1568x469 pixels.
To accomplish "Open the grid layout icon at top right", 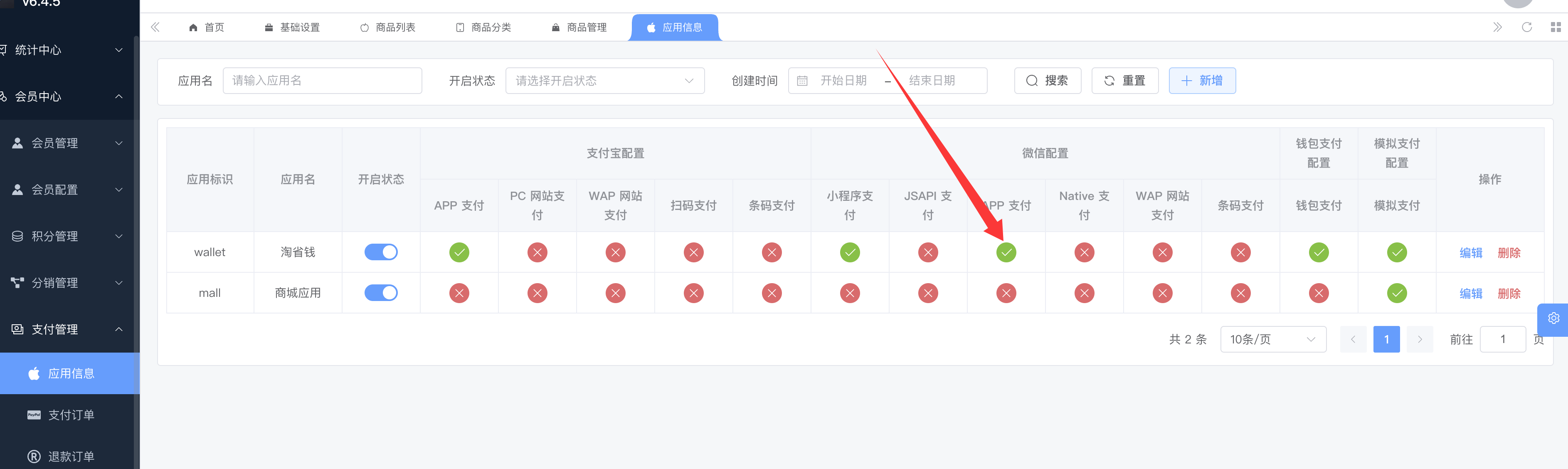I will point(1555,27).
